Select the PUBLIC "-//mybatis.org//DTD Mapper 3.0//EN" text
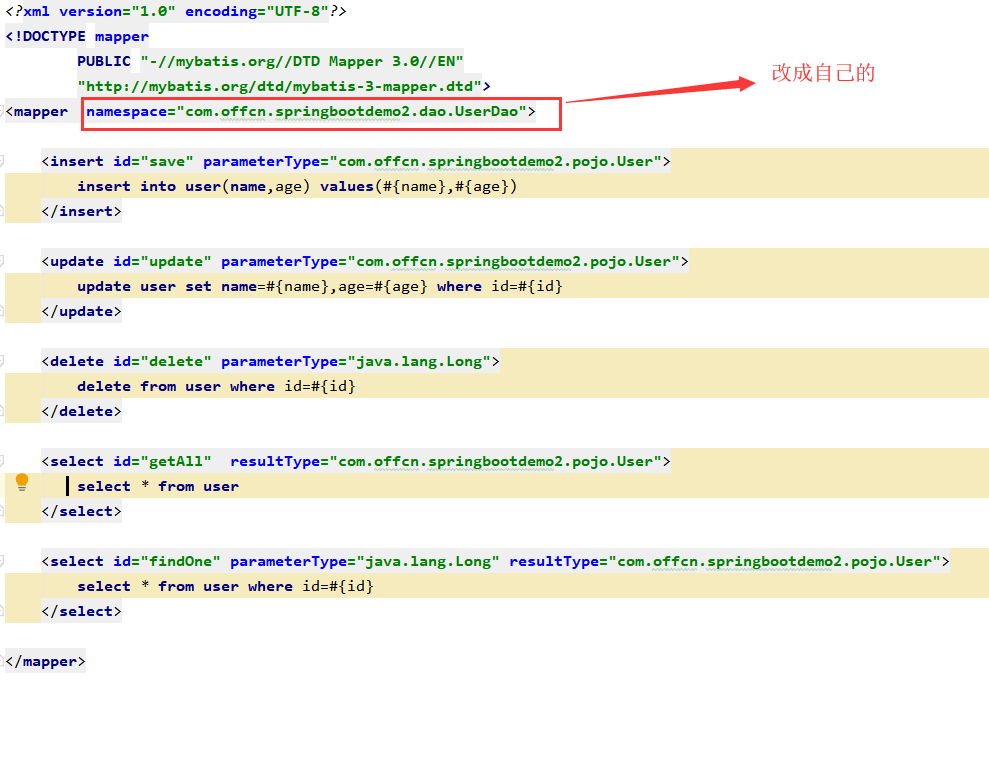989x757 pixels. pos(271,61)
